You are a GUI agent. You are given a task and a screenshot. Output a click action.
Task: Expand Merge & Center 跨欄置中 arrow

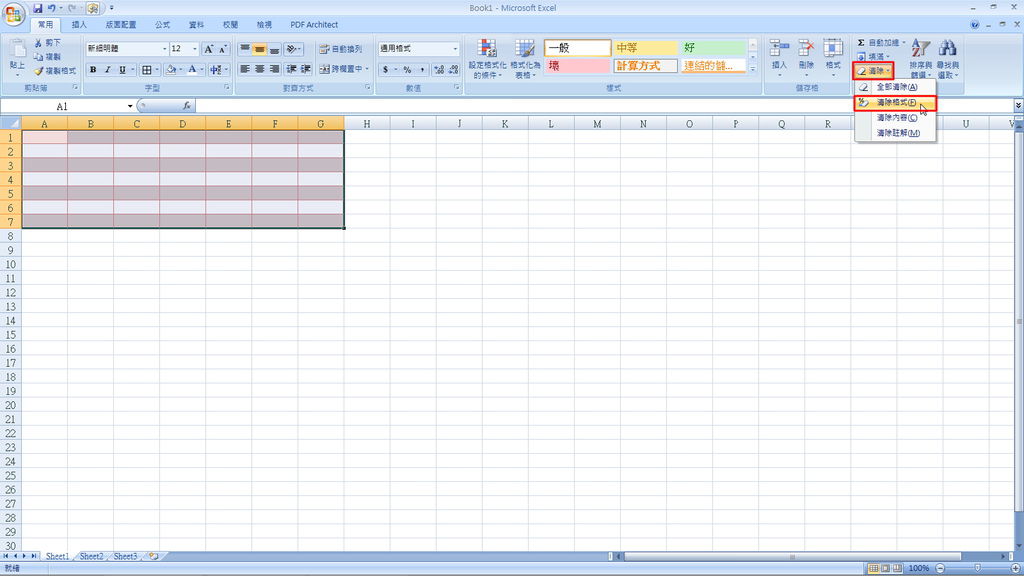point(367,69)
